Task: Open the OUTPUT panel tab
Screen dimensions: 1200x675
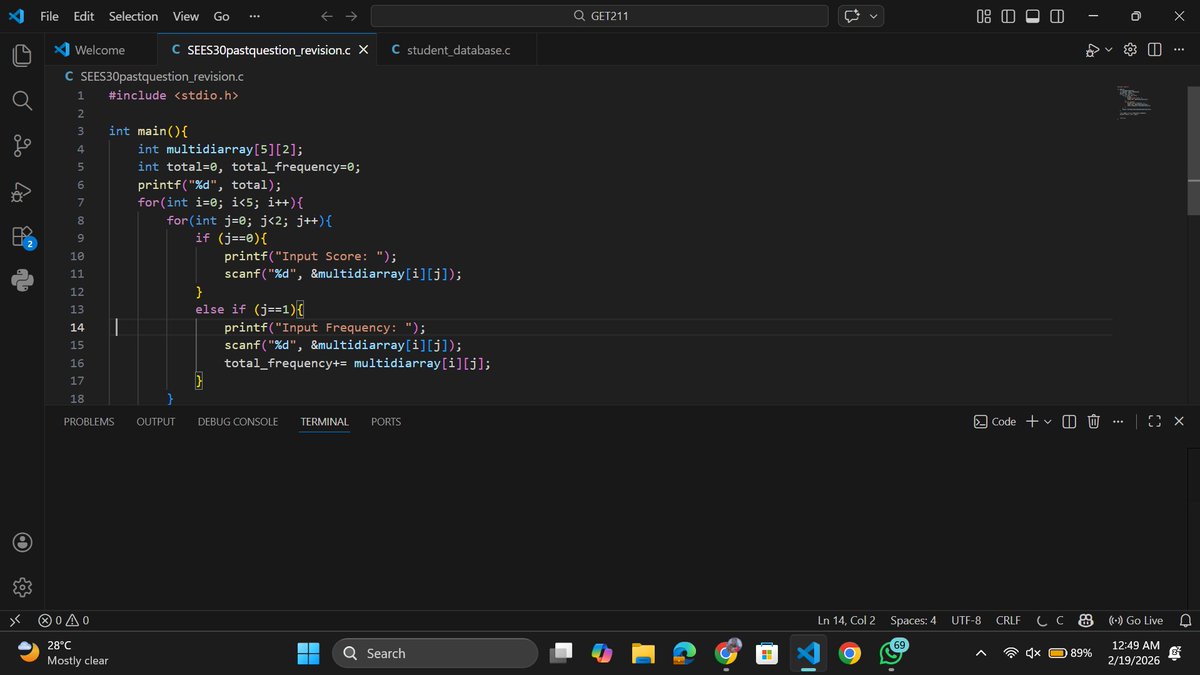Action: [x=156, y=422]
